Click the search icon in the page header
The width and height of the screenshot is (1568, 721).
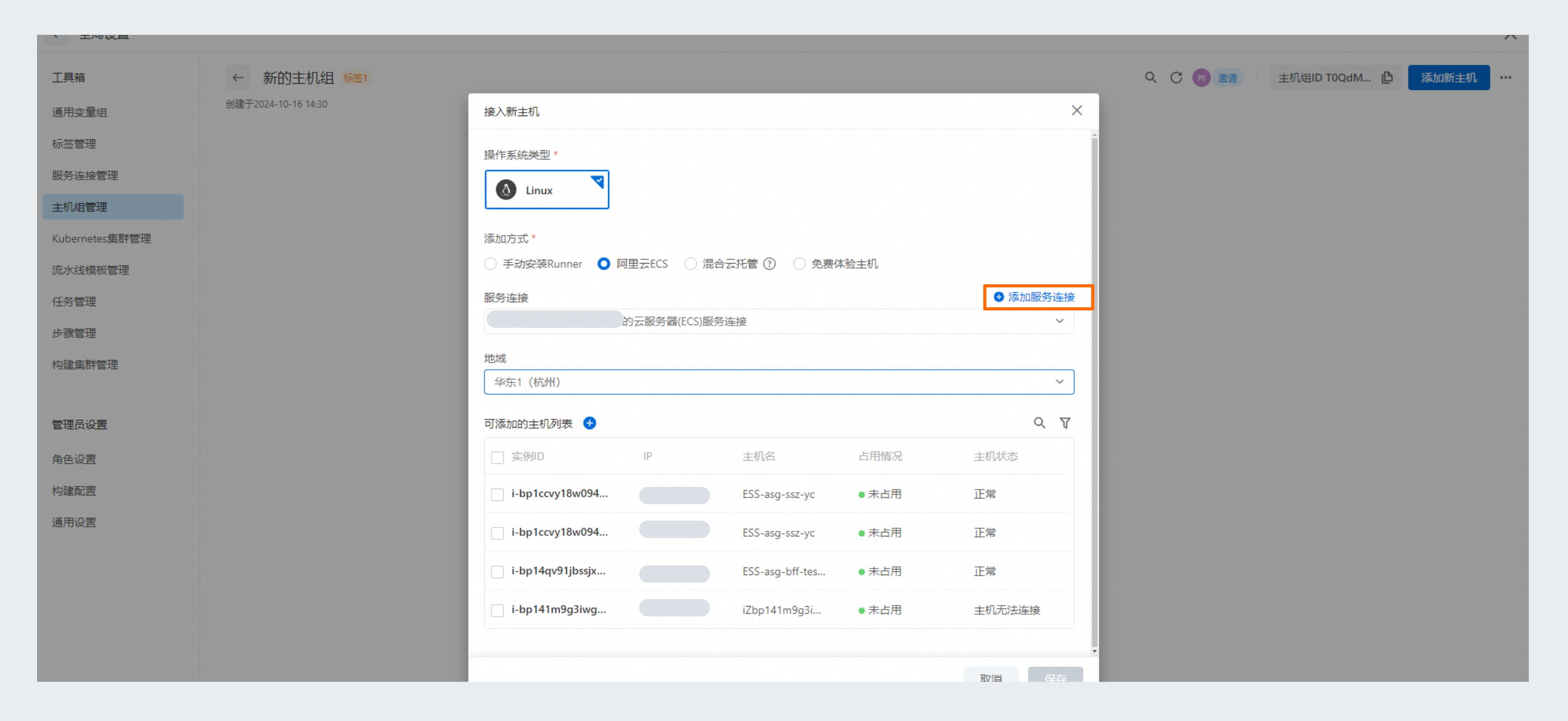(1150, 77)
